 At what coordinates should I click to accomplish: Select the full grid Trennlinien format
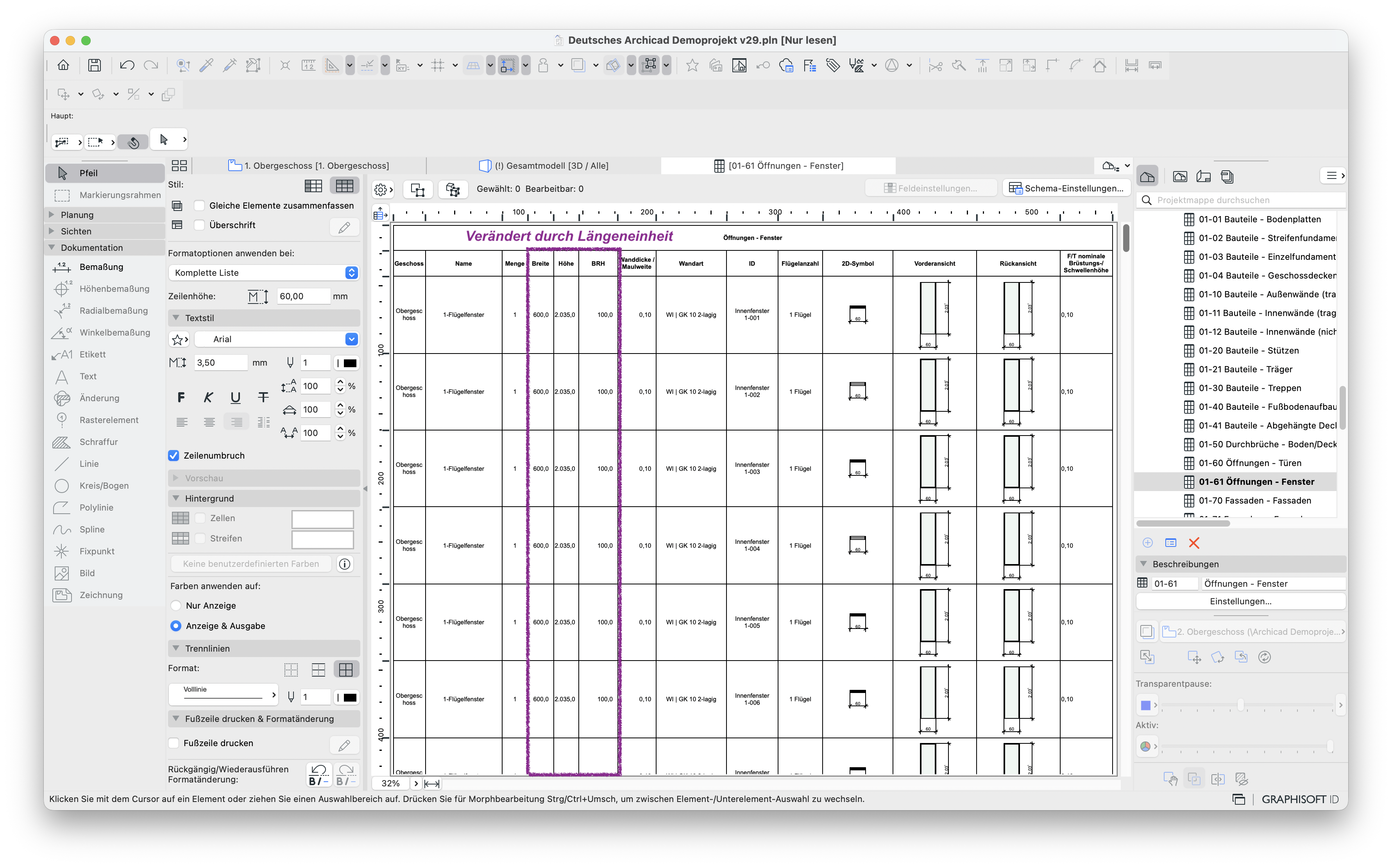point(346,670)
